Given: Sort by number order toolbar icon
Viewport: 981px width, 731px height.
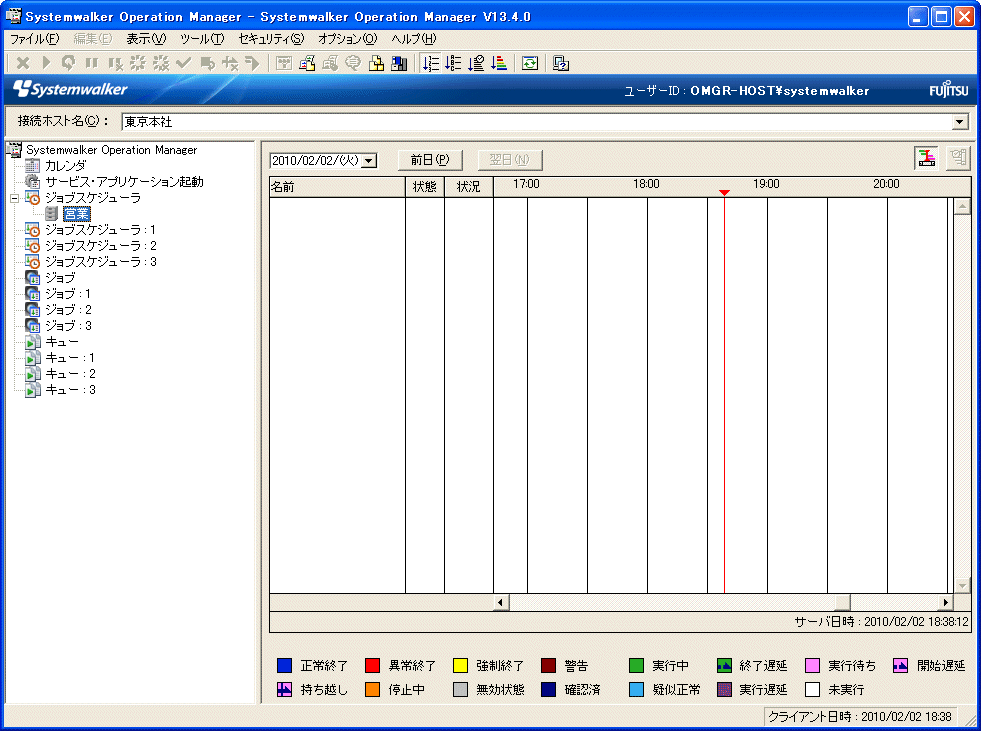Looking at the screenshot, I should (430, 63).
